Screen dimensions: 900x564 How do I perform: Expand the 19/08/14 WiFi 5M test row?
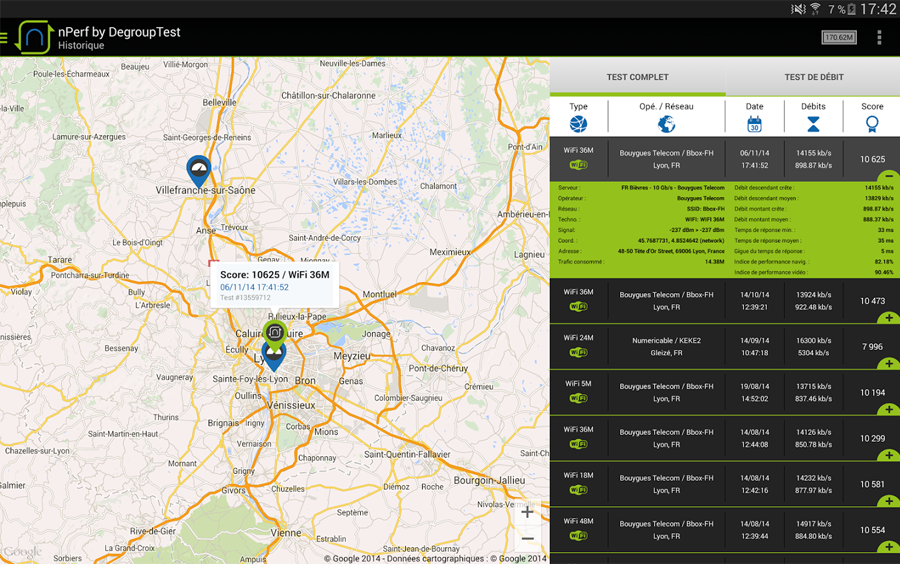coord(889,410)
